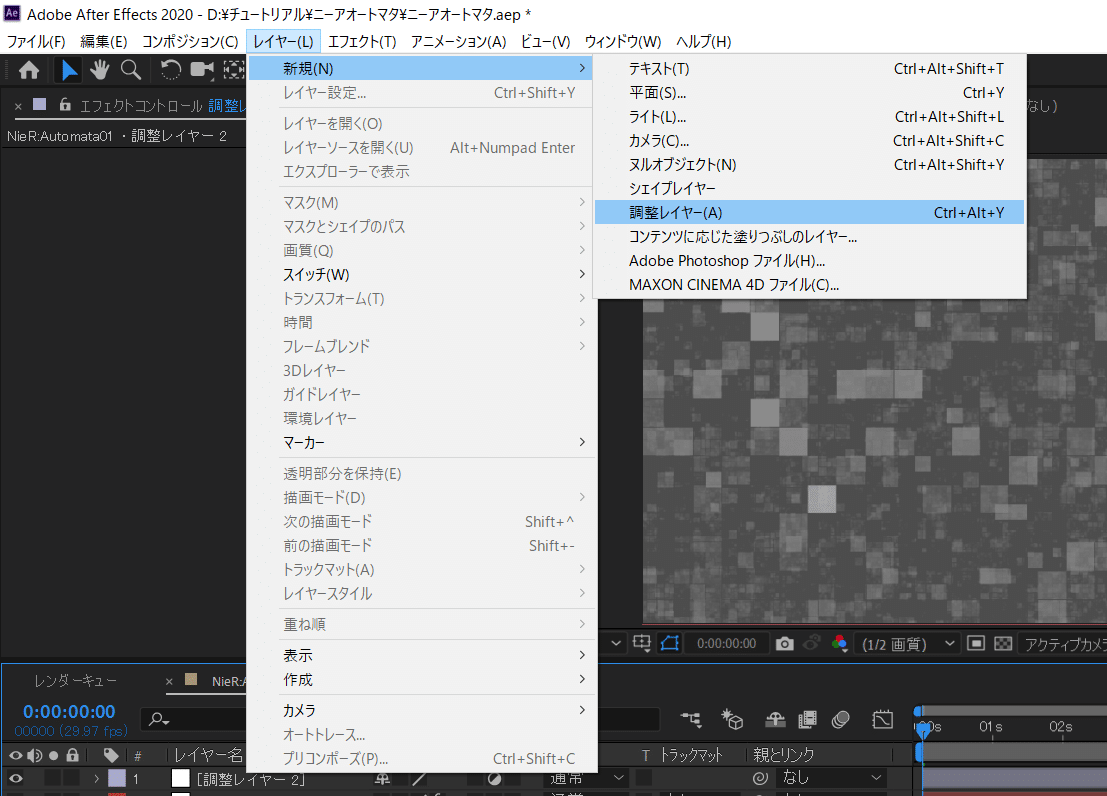The height and width of the screenshot is (796, 1107).
Task: Open the ファイル(F) menu
Action: pyautogui.click(x=36, y=42)
